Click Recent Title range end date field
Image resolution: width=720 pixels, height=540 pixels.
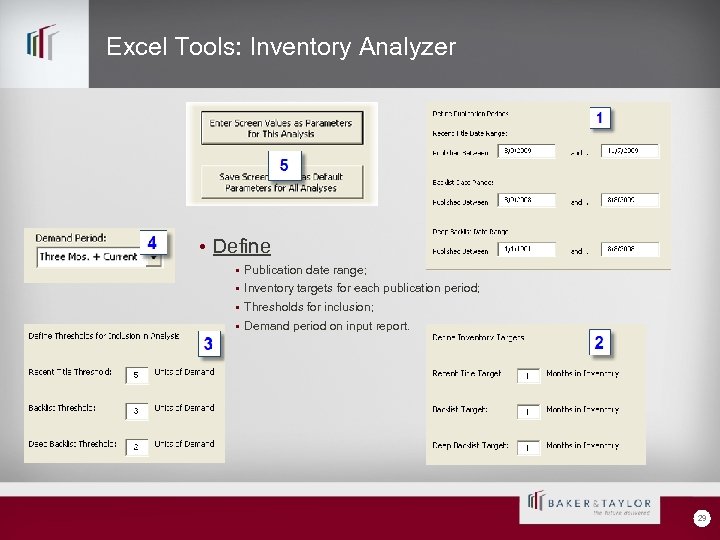[630, 151]
